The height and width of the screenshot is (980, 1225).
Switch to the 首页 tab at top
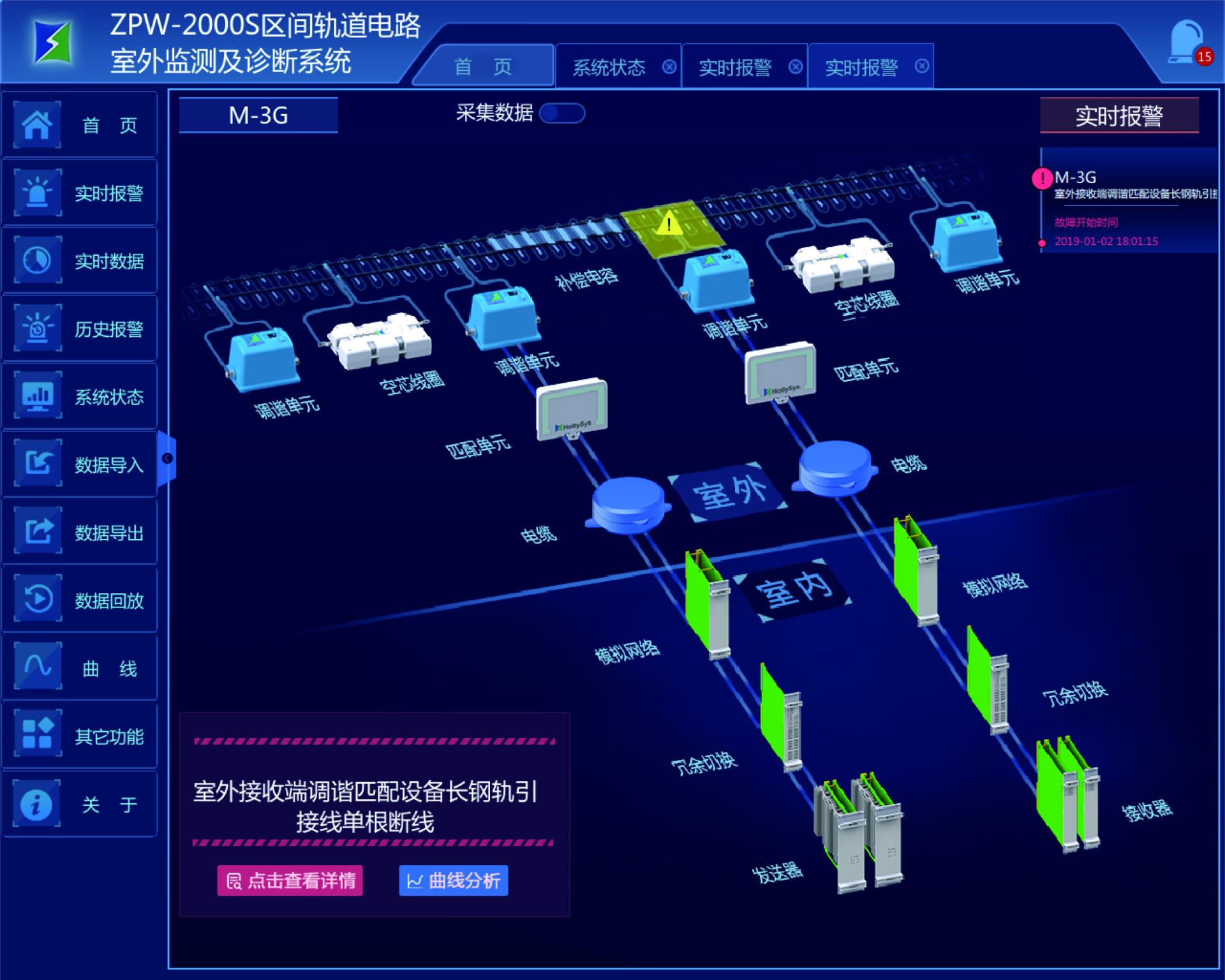483,67
